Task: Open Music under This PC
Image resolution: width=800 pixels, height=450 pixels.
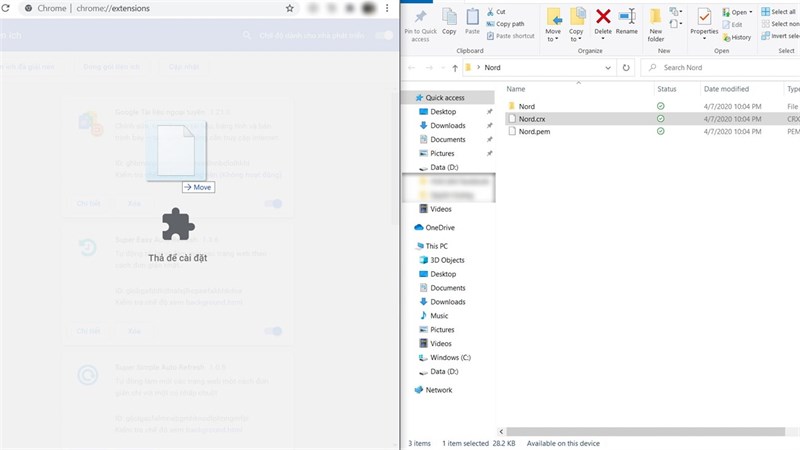Action: point(439,315)
